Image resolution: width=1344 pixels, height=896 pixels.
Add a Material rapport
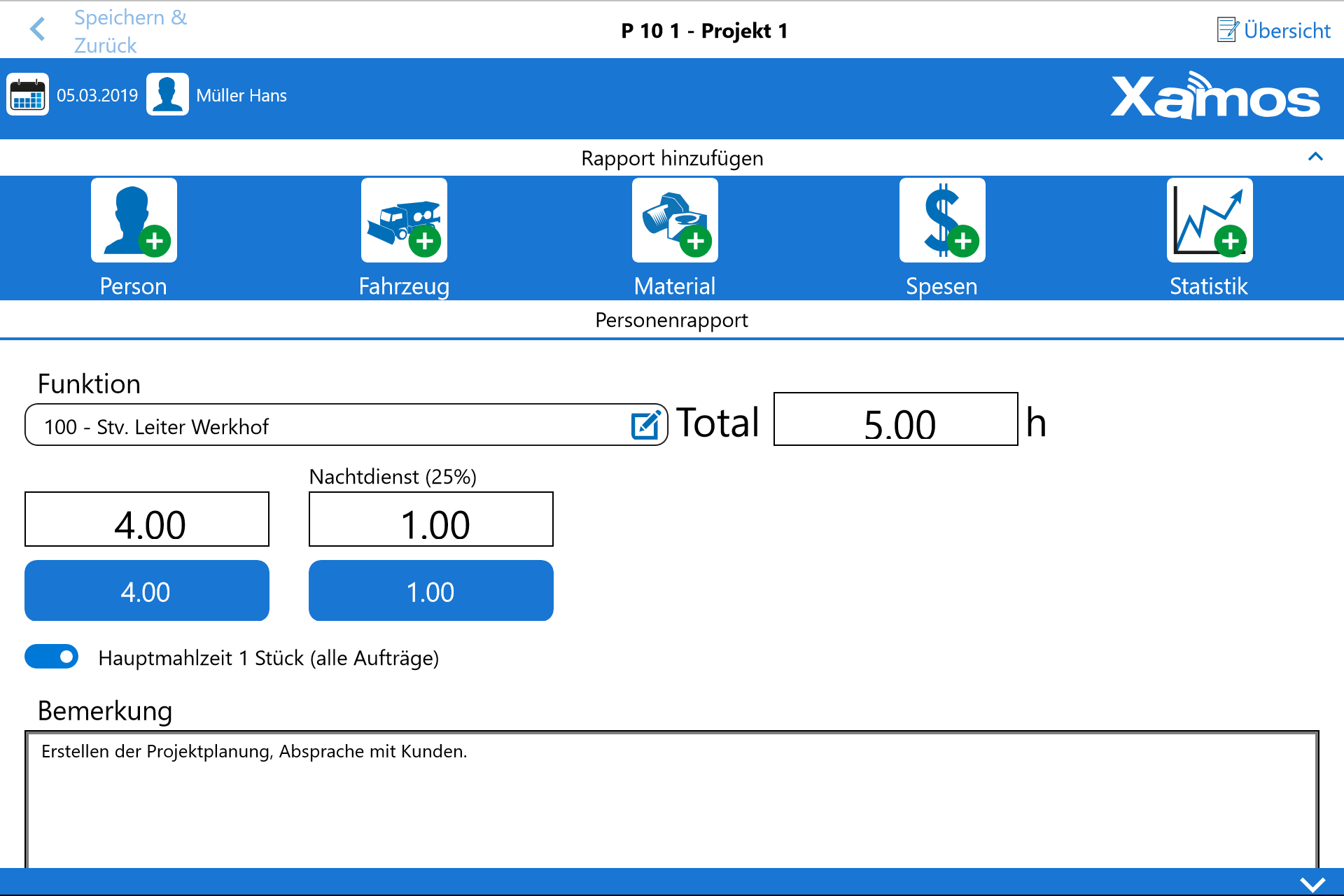[x=675, y=221]
